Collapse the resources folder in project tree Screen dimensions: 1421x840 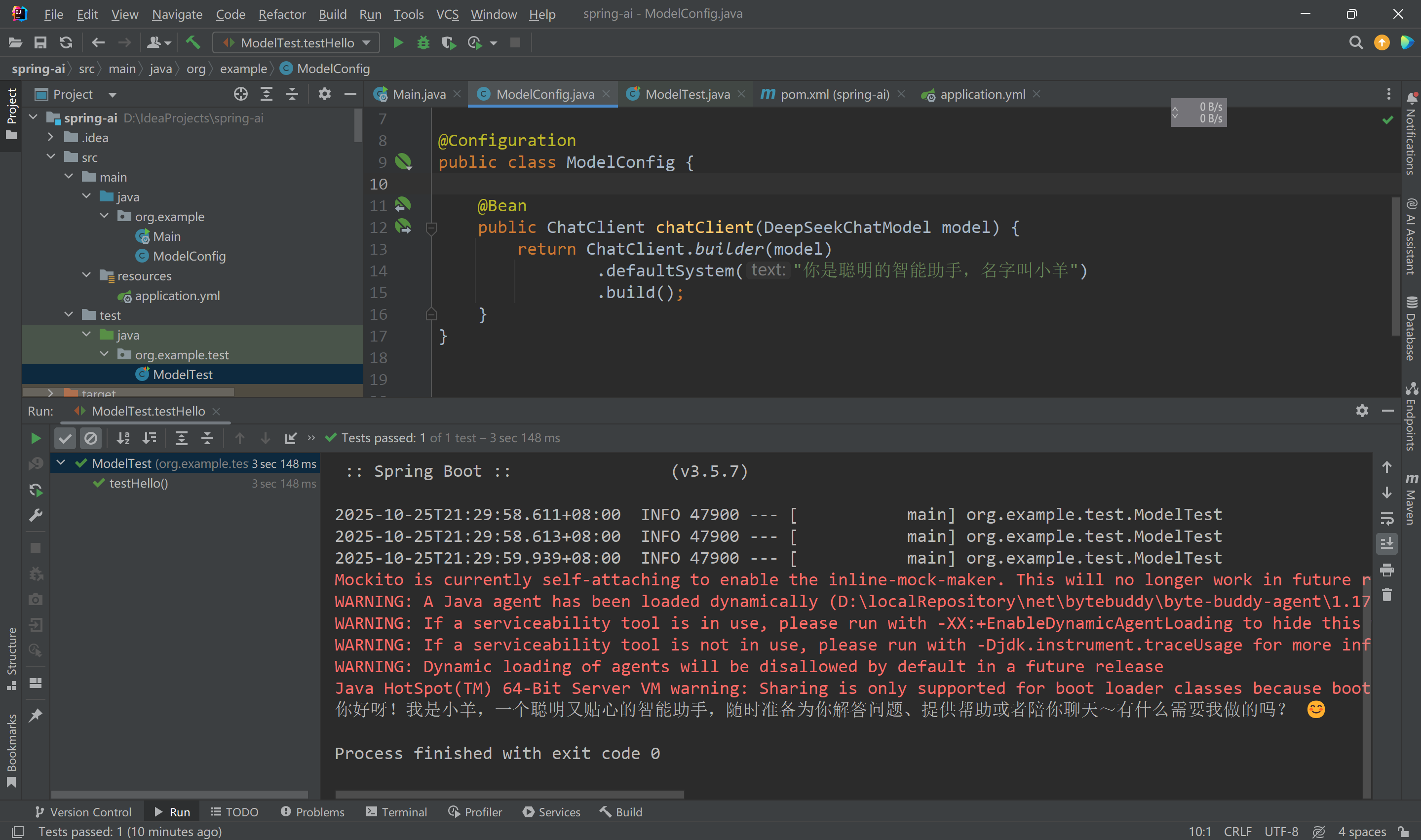[86, 276]
